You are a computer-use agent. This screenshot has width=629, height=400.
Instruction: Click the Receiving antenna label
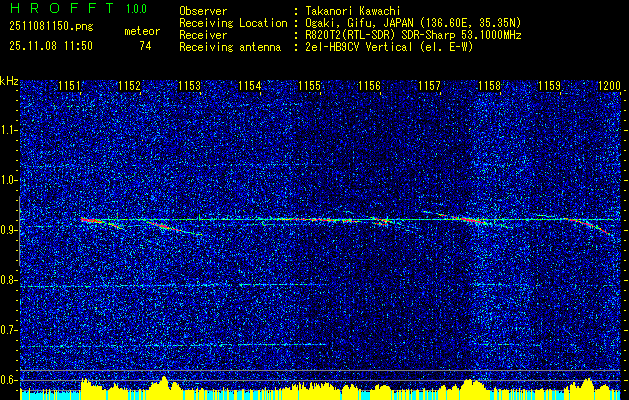tap(230, 47)
